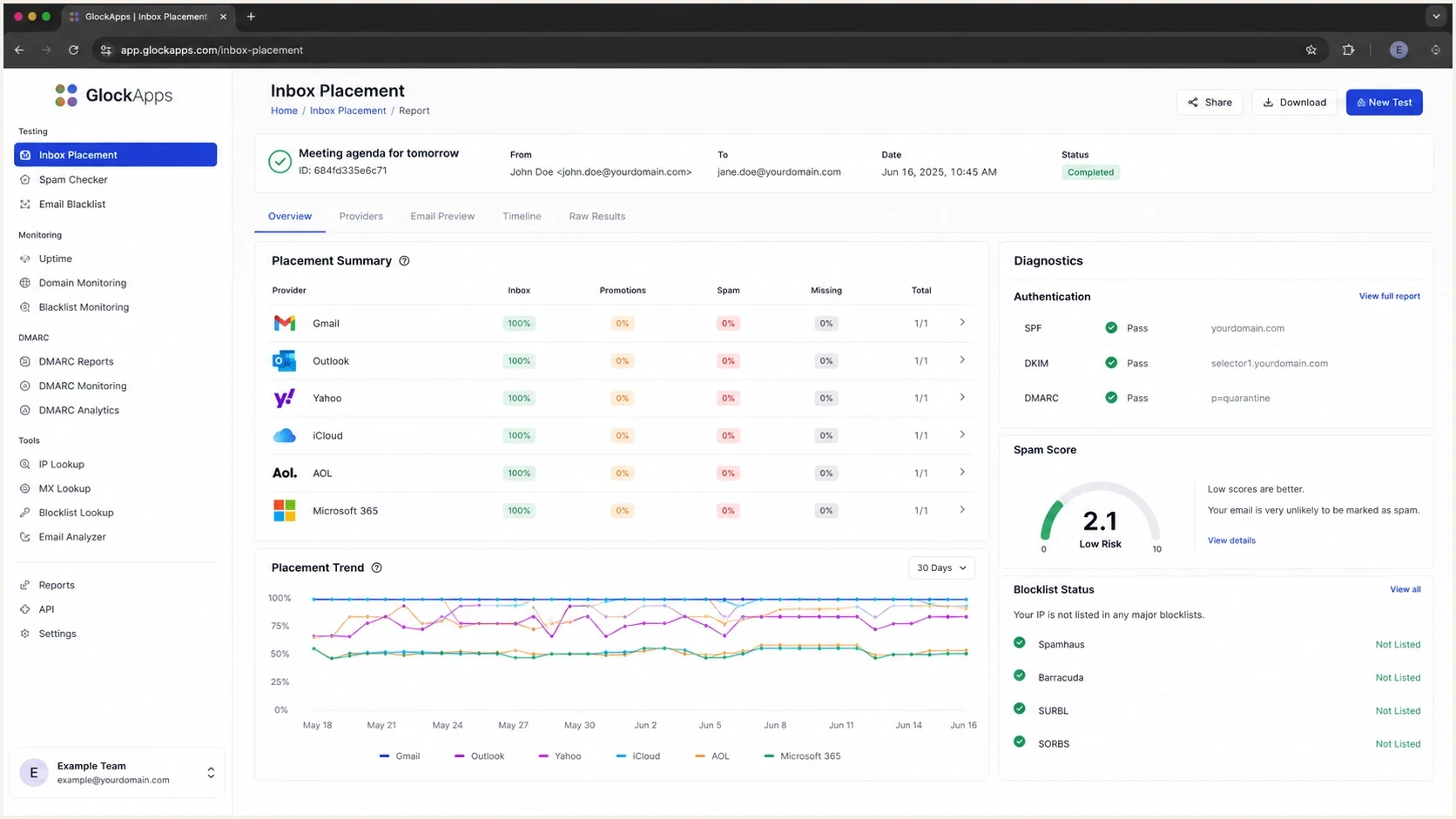Select the Overview tab
Screen dimensions: 1456x819
click(x=290, y=216)
